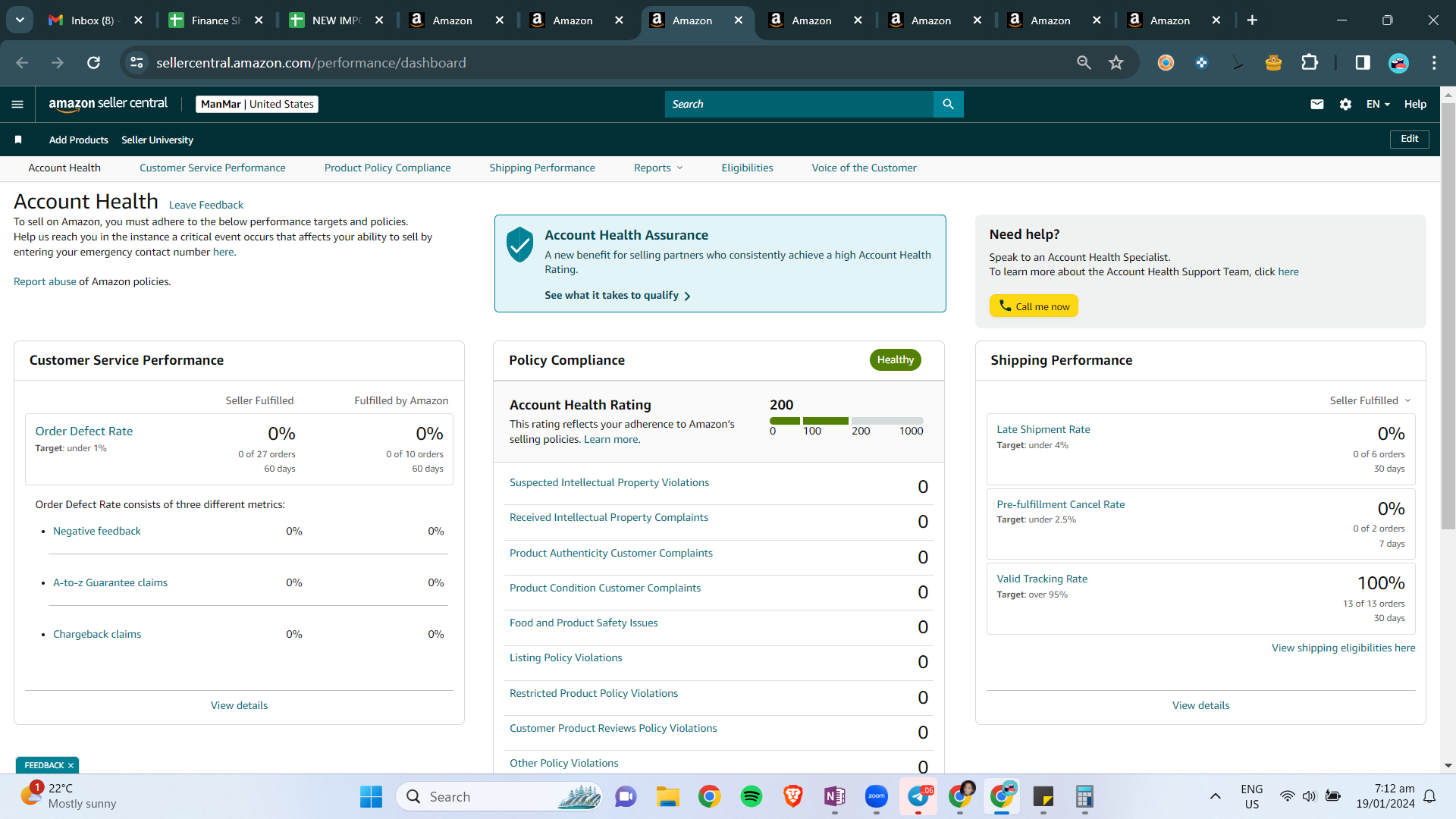1456x819 pixels.
Task: Open the Valid Tracking Rate link
Action: point(1042,579)
